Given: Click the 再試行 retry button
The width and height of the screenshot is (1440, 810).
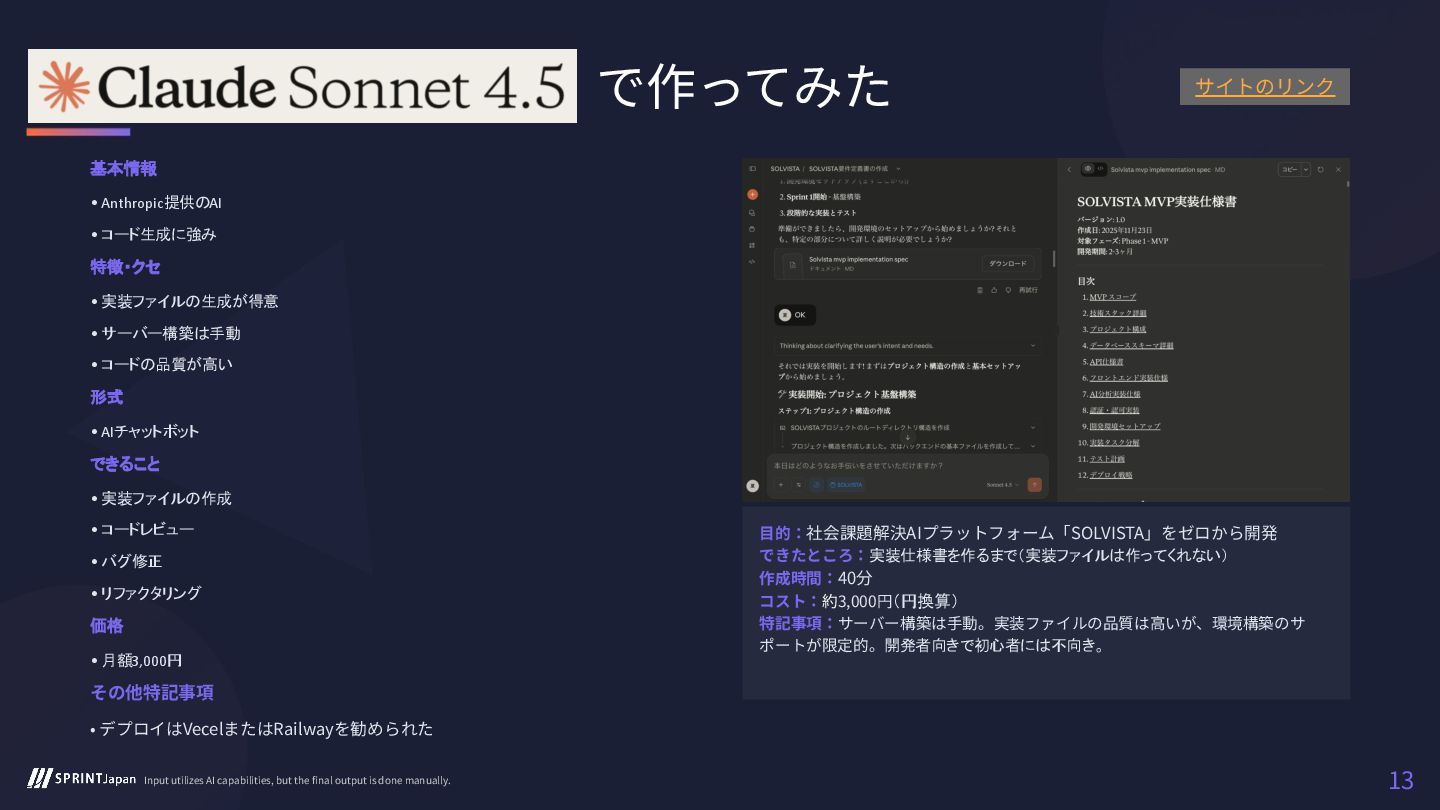Looking at the screenshot, I should [1028, 290].
